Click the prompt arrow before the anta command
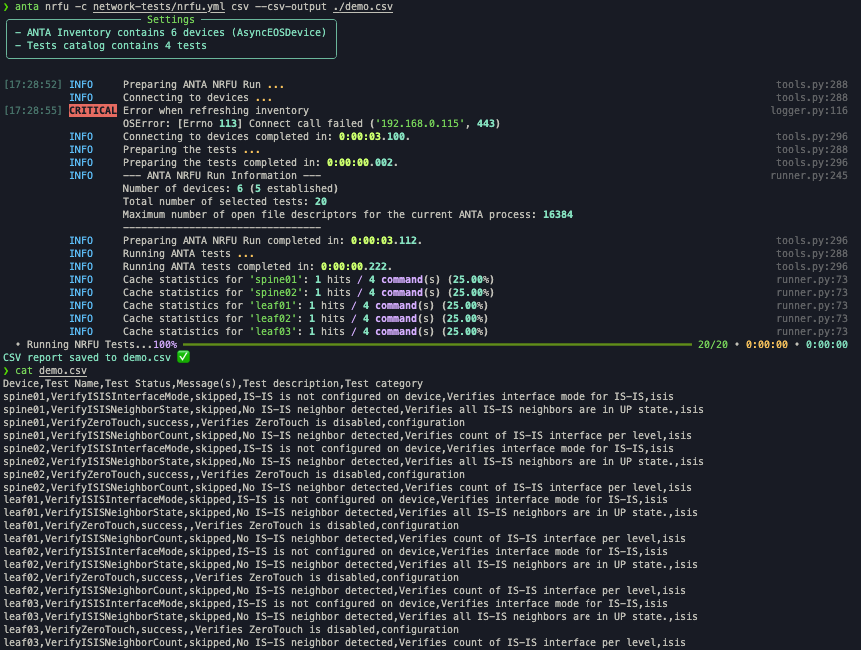 click(x=6, y=6)
